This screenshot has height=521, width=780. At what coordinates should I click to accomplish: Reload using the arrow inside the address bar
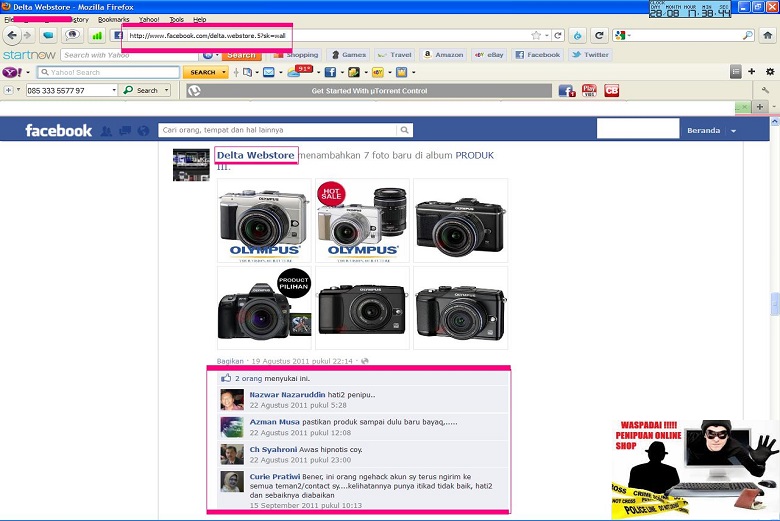[558, 35]
